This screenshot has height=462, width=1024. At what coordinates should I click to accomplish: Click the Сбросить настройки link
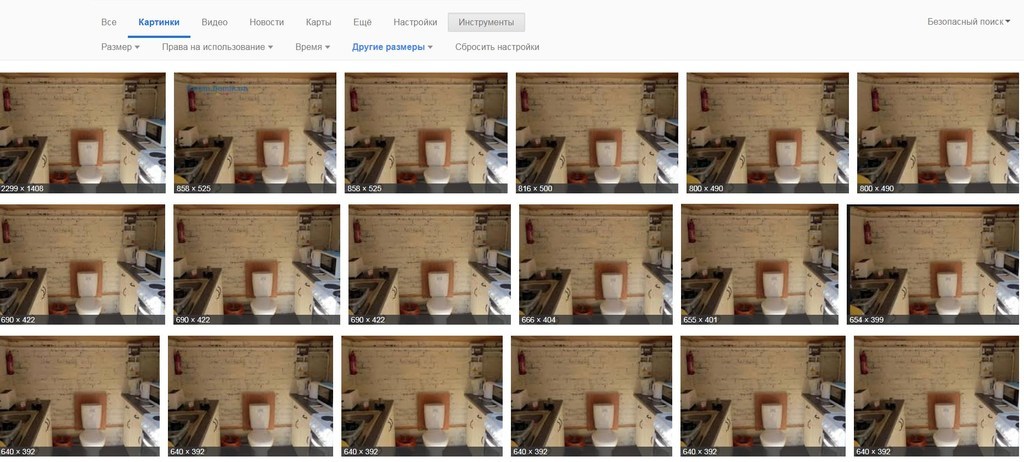(497, 47)
